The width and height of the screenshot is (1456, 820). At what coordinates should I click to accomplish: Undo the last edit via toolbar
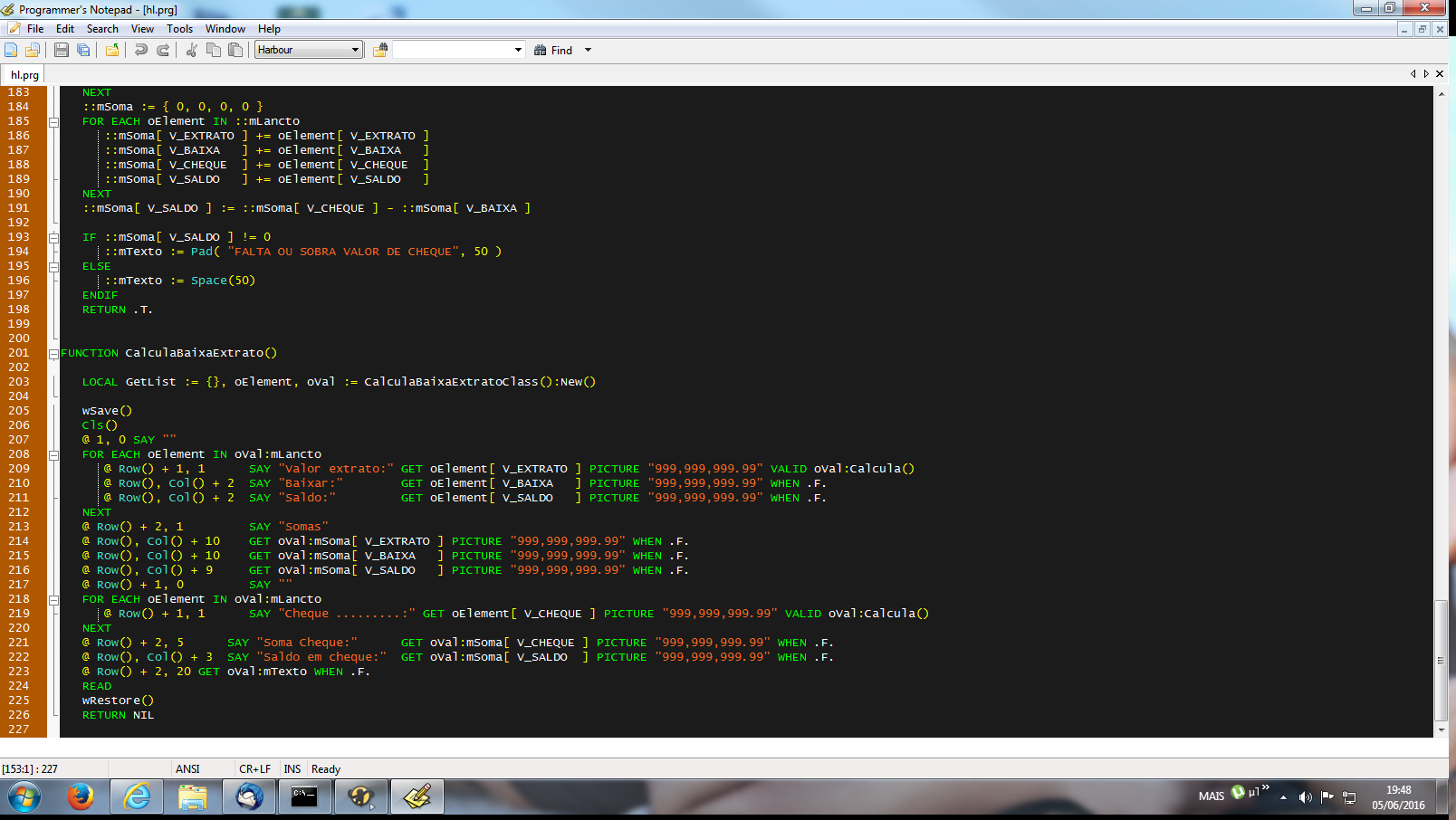point(141,51)
